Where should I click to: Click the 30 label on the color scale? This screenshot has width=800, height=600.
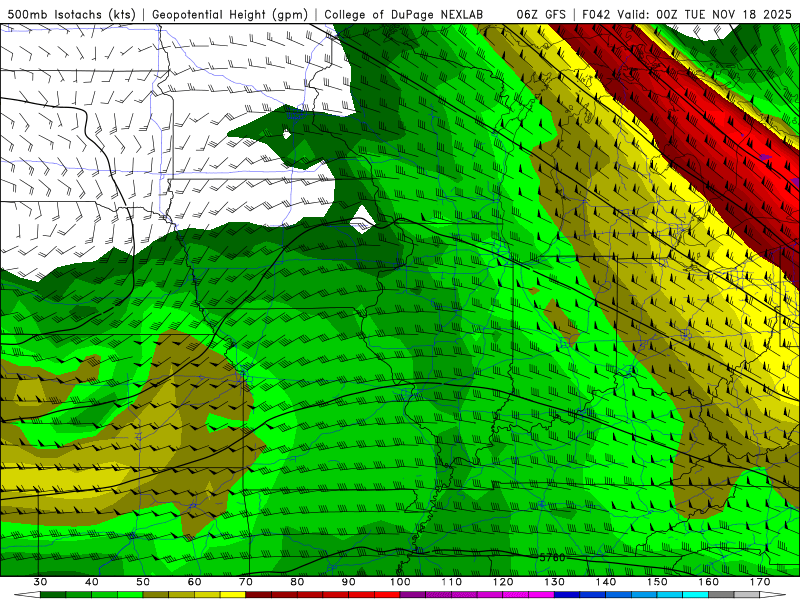tap(40, 582)
